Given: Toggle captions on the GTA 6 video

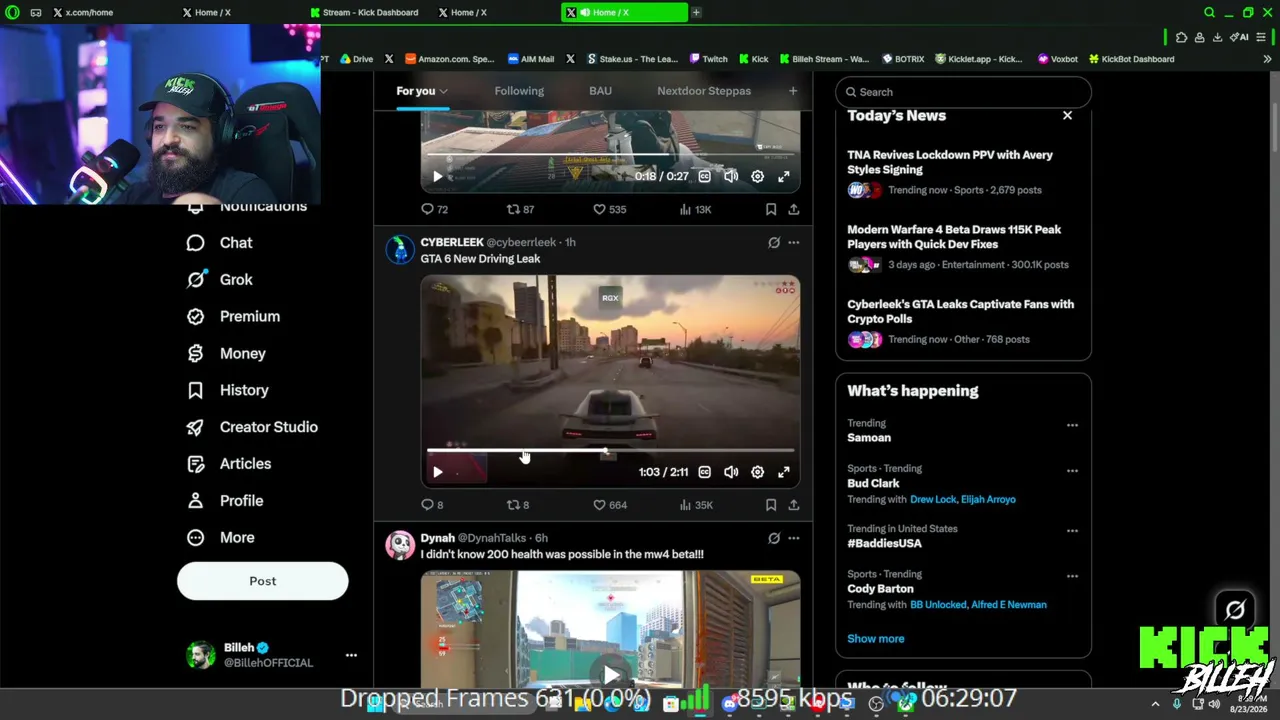Looking at the screenshot, I should click(x=705, y=472).
